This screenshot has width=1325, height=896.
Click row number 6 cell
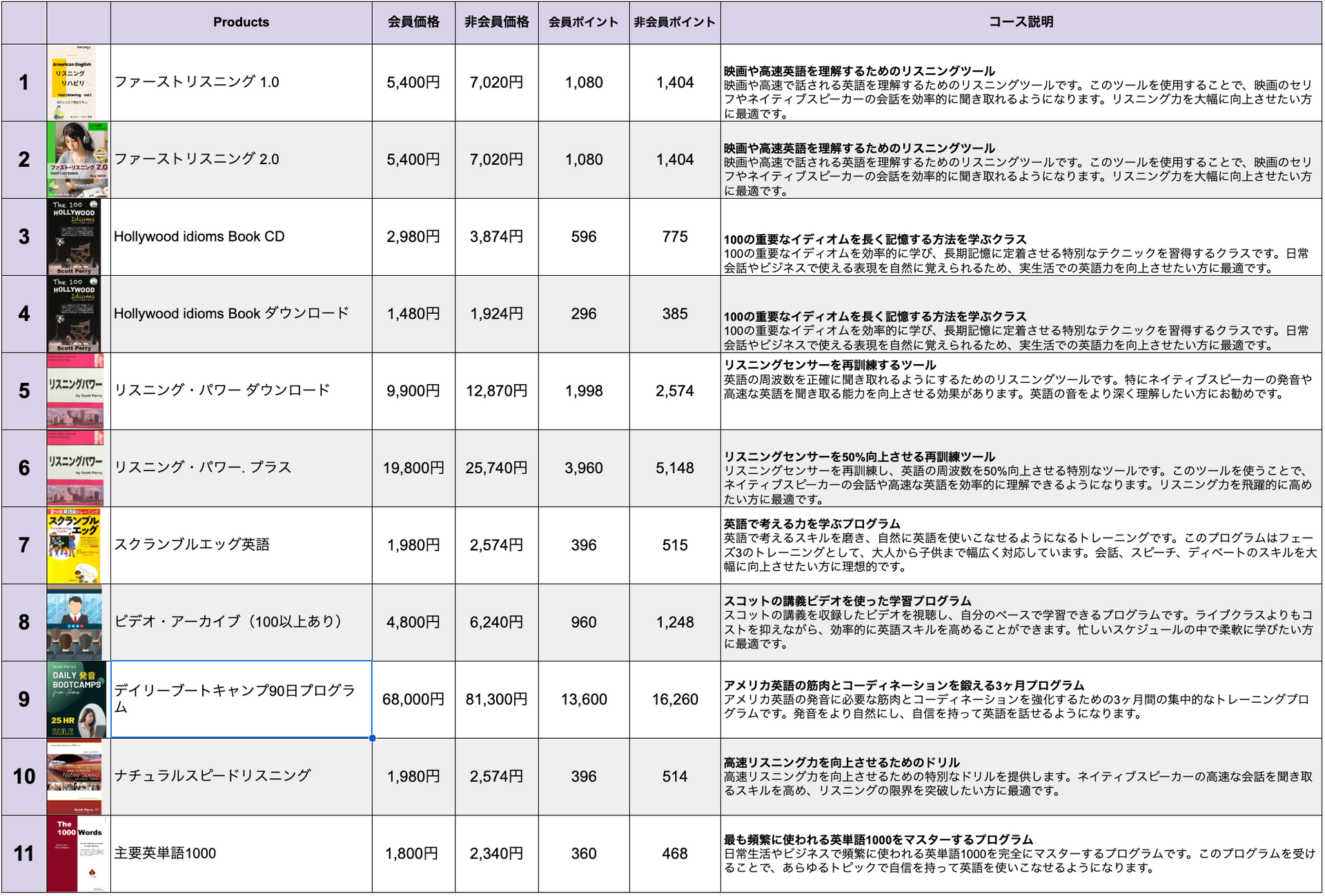(x=24, y=468)
